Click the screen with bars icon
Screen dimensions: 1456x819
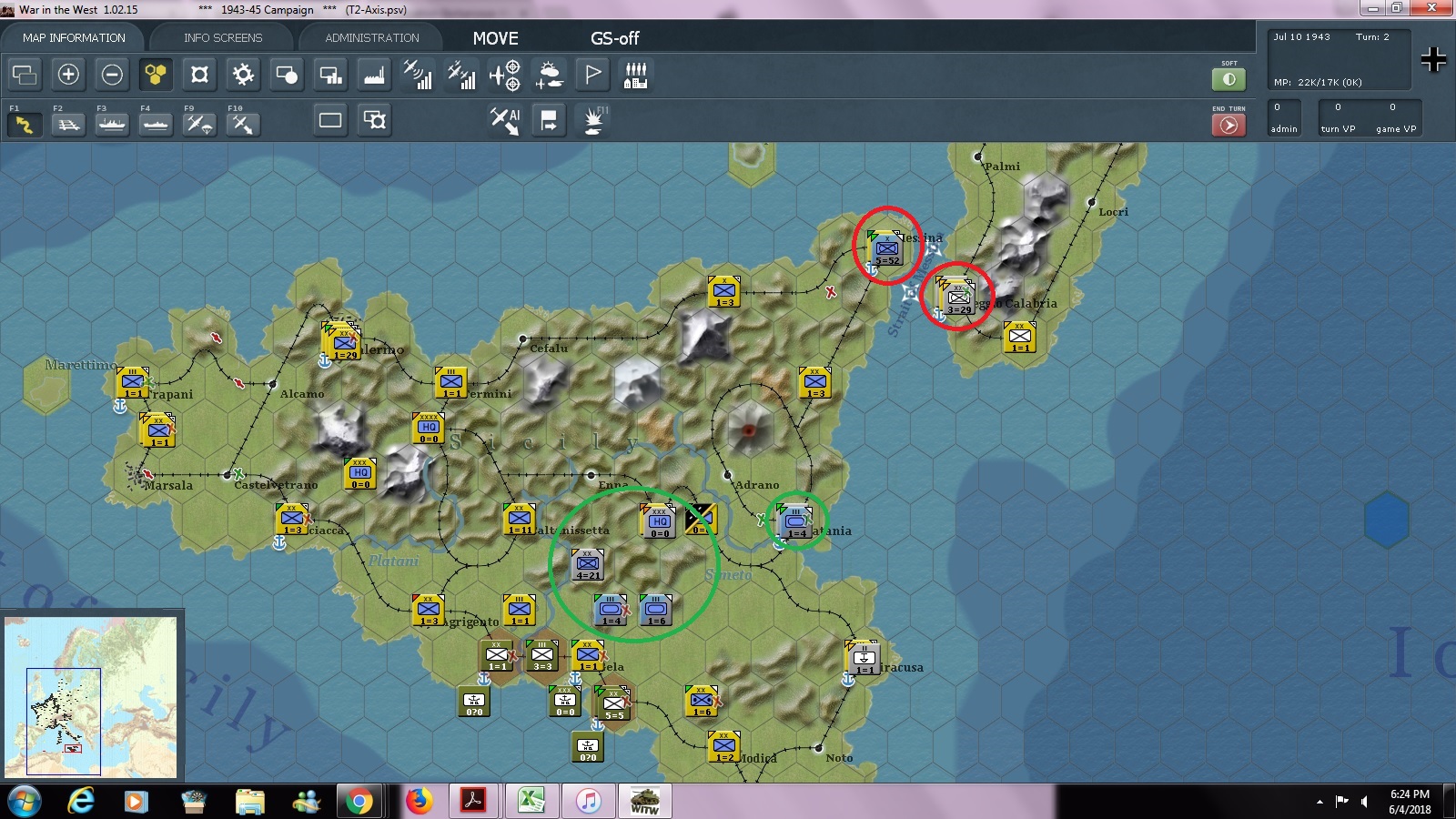pos(330,75)
